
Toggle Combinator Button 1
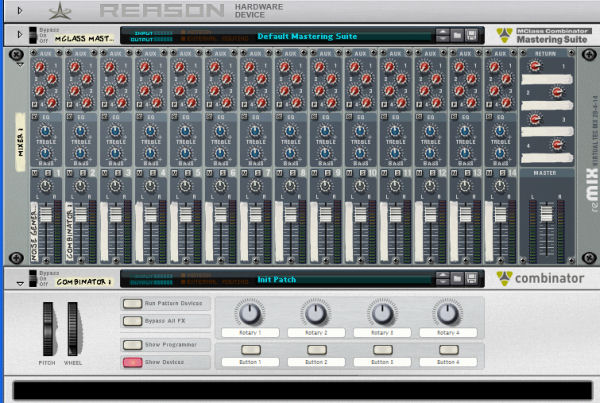click(x=251, y=349)
